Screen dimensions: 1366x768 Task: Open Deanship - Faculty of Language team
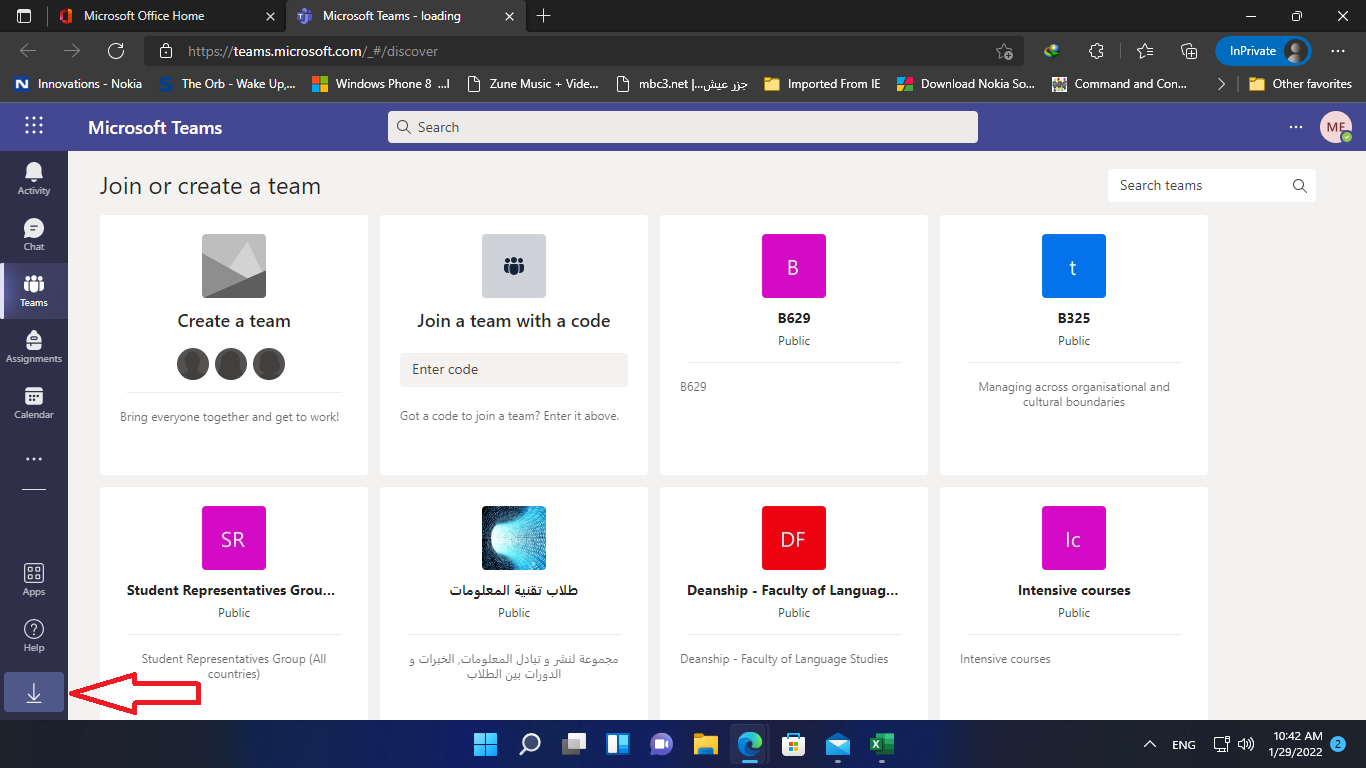coord(794,603)
